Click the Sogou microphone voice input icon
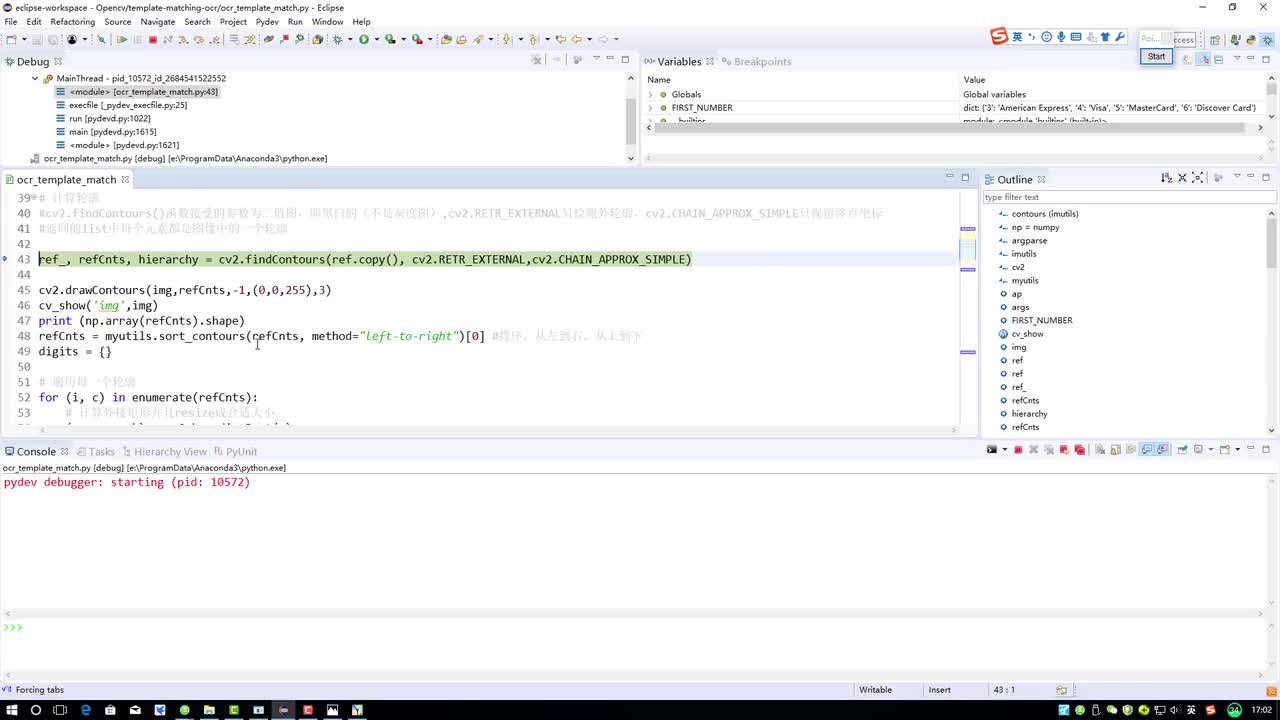 (x=1061, y=37)
